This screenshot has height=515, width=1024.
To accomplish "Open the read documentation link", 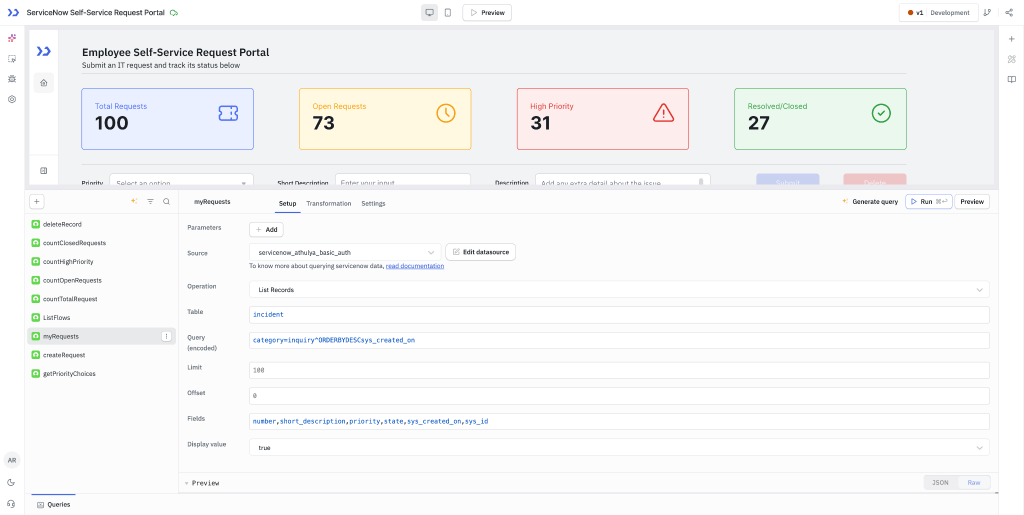I will tap(415, 266).
